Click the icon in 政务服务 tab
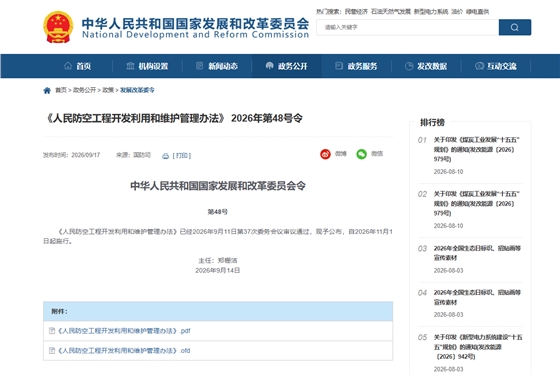Screen dimensions: 560x376 coord(339,66)
